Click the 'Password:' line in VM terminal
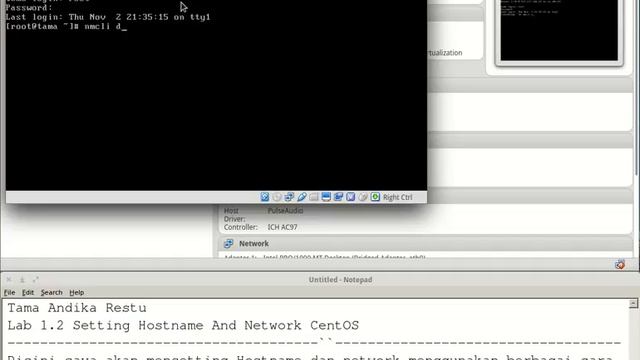 tap(29, 8)
